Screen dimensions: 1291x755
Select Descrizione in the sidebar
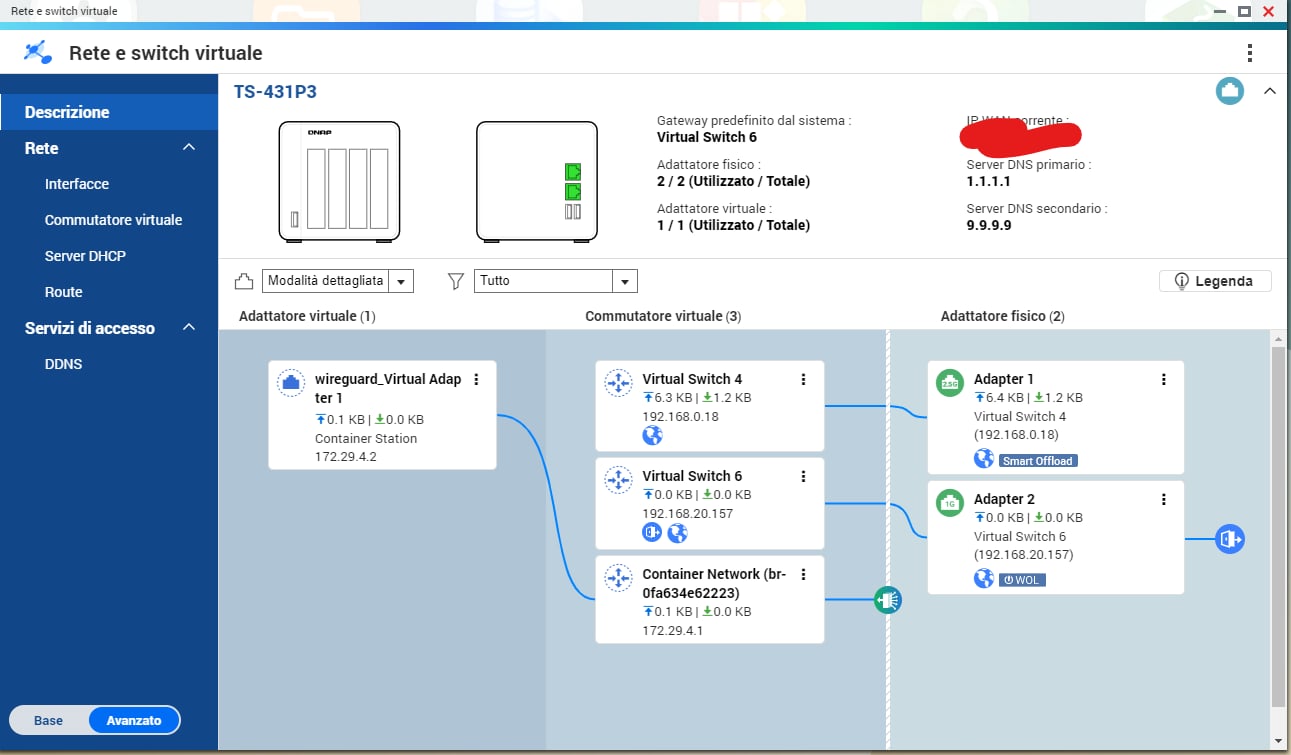pos(109,112)
